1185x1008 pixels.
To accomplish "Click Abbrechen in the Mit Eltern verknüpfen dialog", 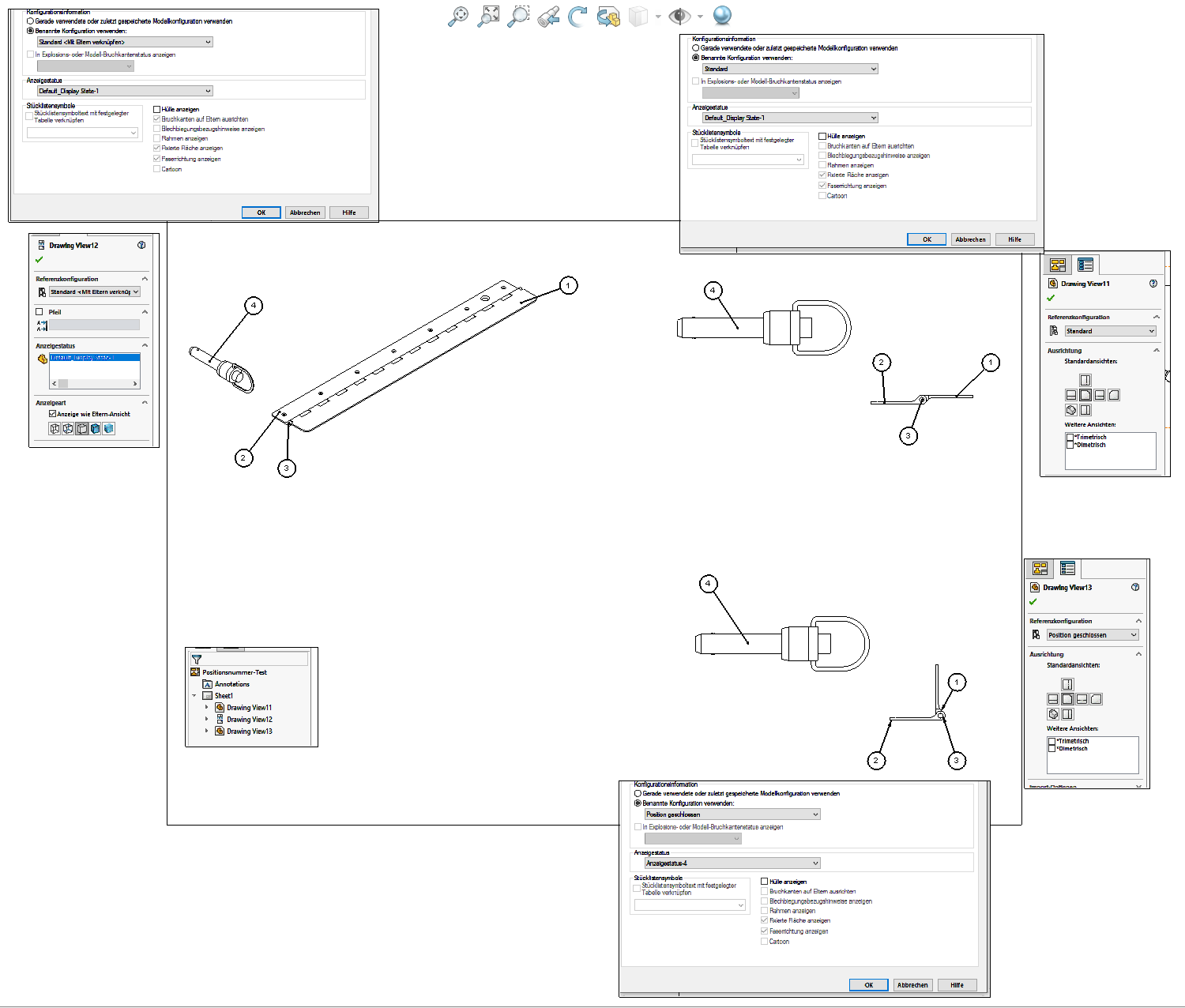I will pos(305,213).
